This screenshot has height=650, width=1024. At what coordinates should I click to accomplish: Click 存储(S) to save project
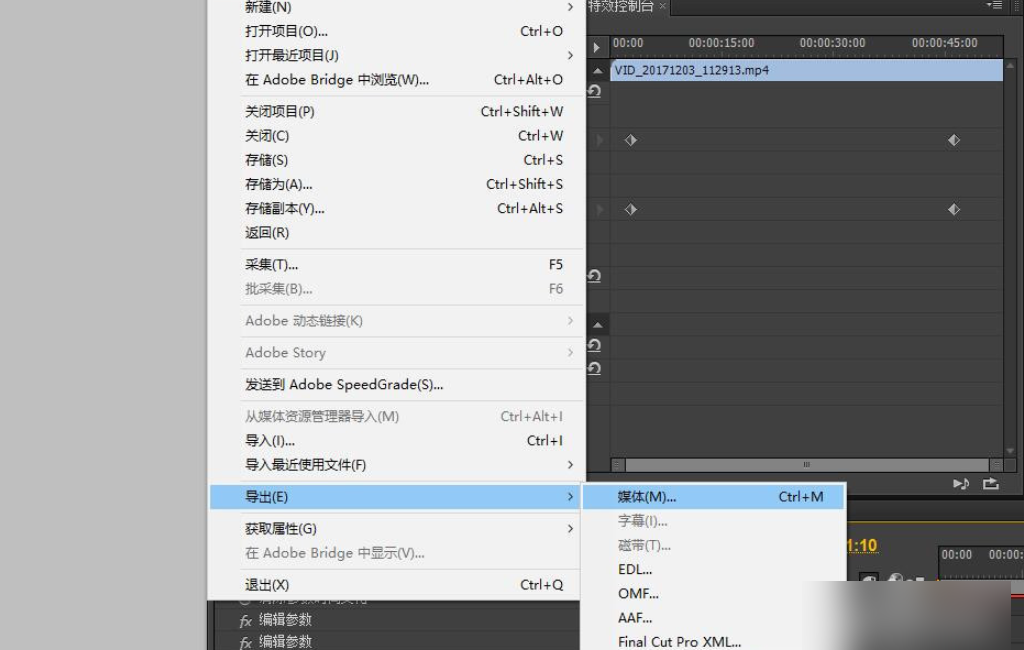tap(395, 160)
